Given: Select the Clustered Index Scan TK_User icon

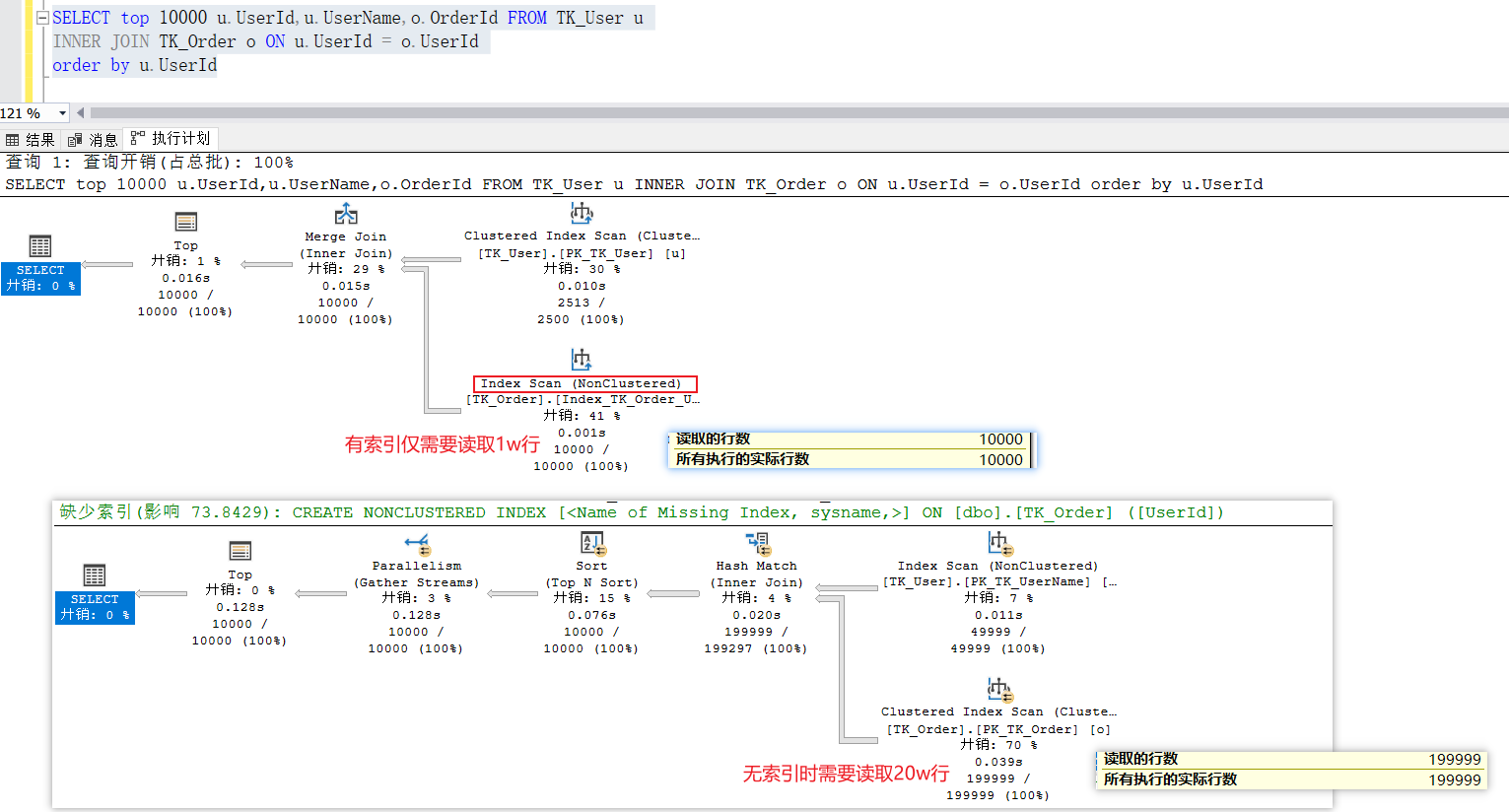Looking at the screenshot, I should pyautogui.click(x=582, y=213).
